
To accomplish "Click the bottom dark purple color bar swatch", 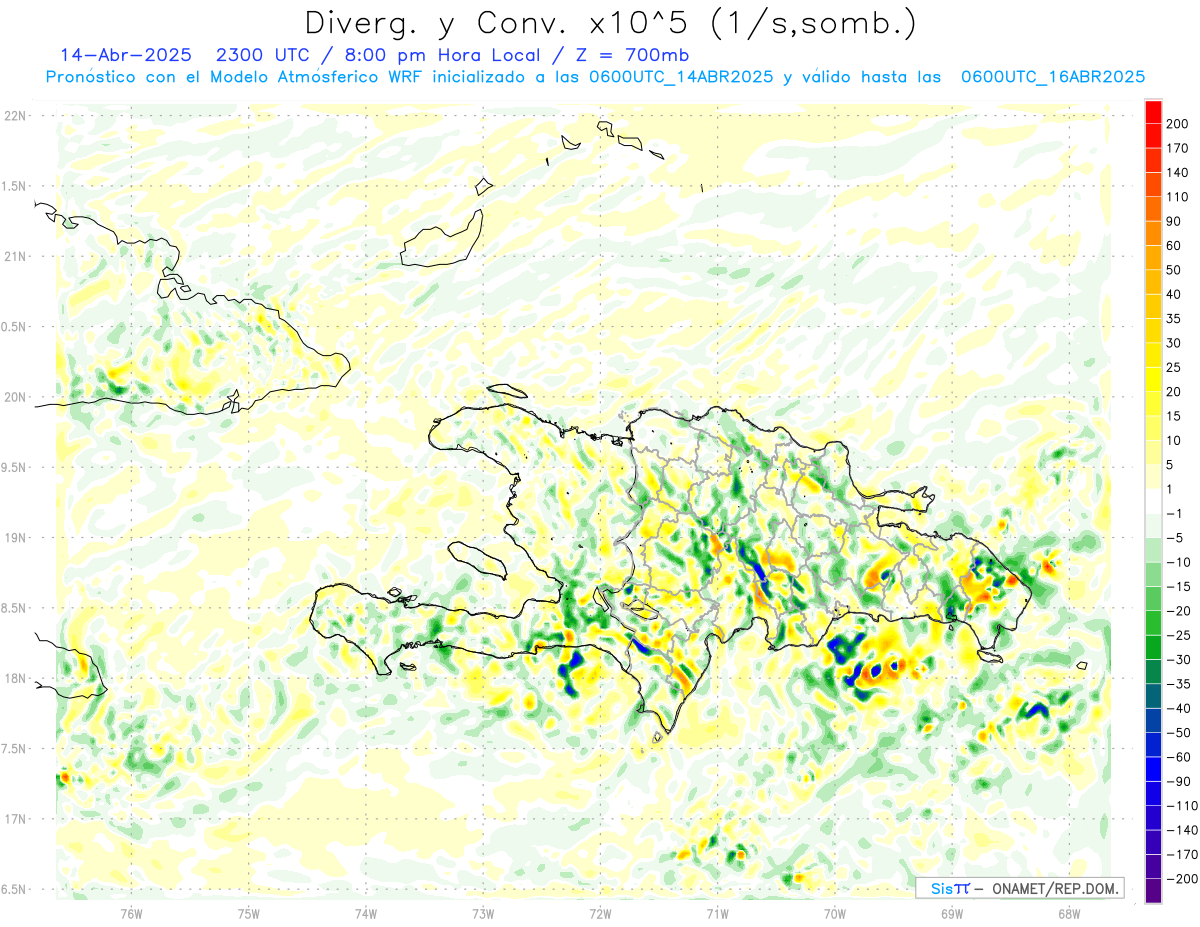I will click(1153, 890).
